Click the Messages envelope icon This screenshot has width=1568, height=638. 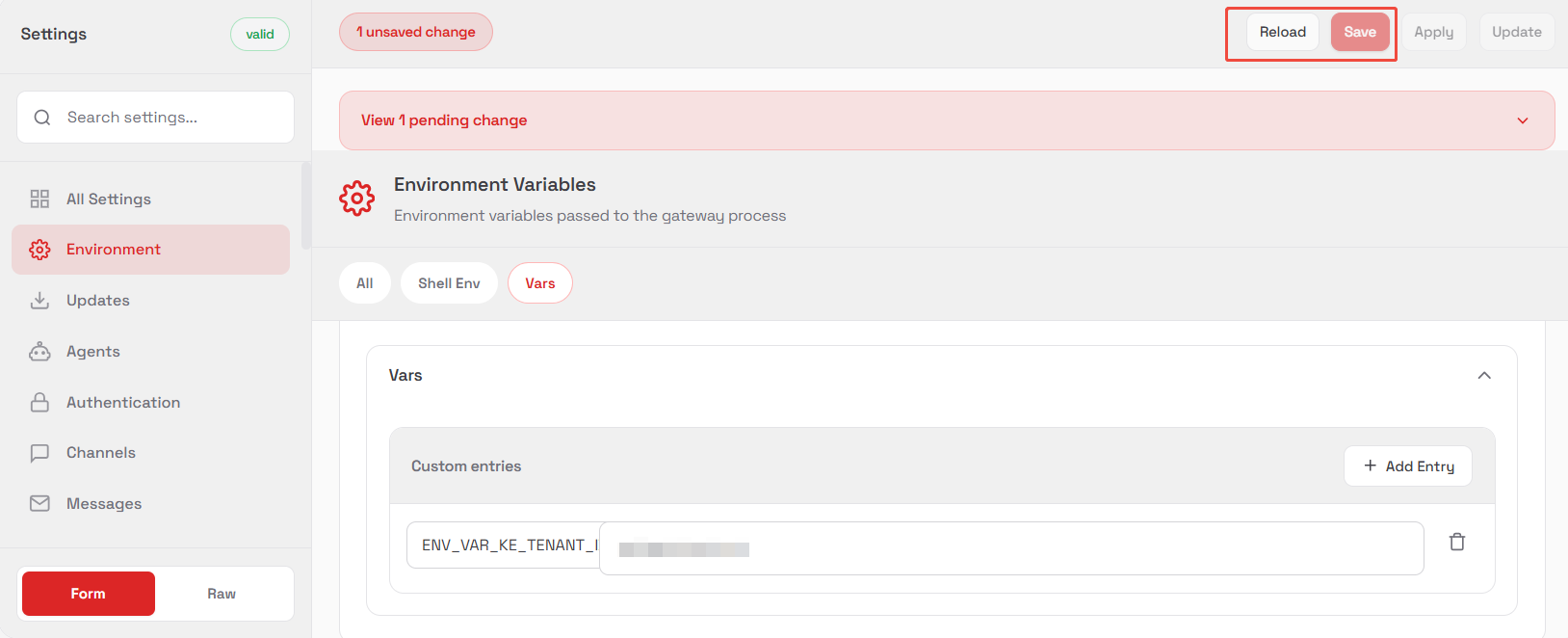39,504
